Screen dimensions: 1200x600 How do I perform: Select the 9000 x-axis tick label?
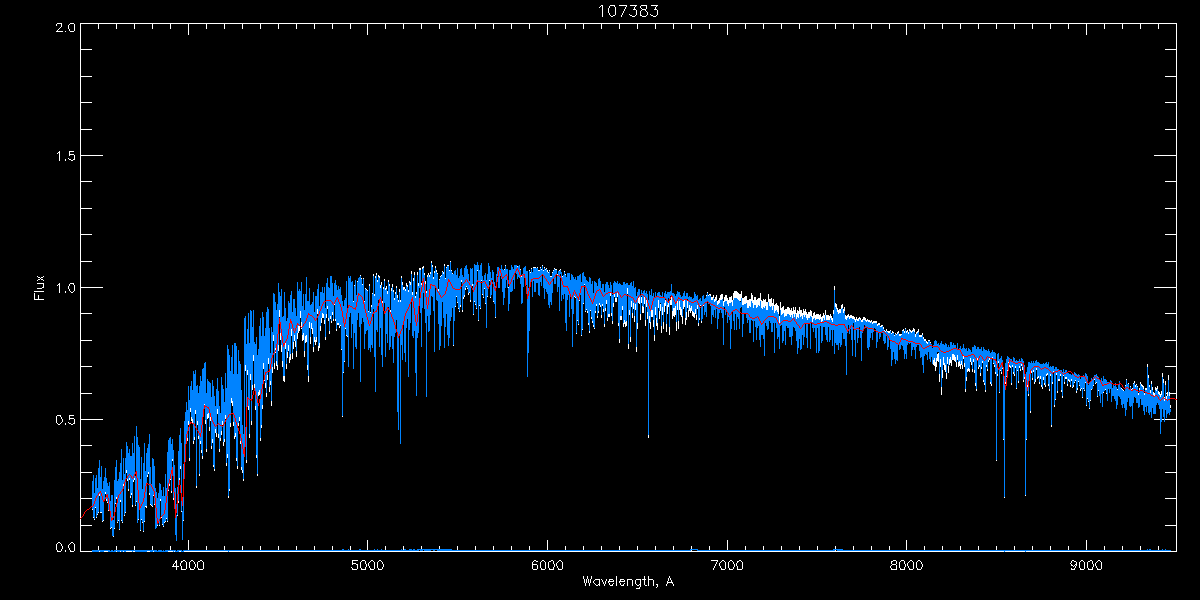[1087, 563]
